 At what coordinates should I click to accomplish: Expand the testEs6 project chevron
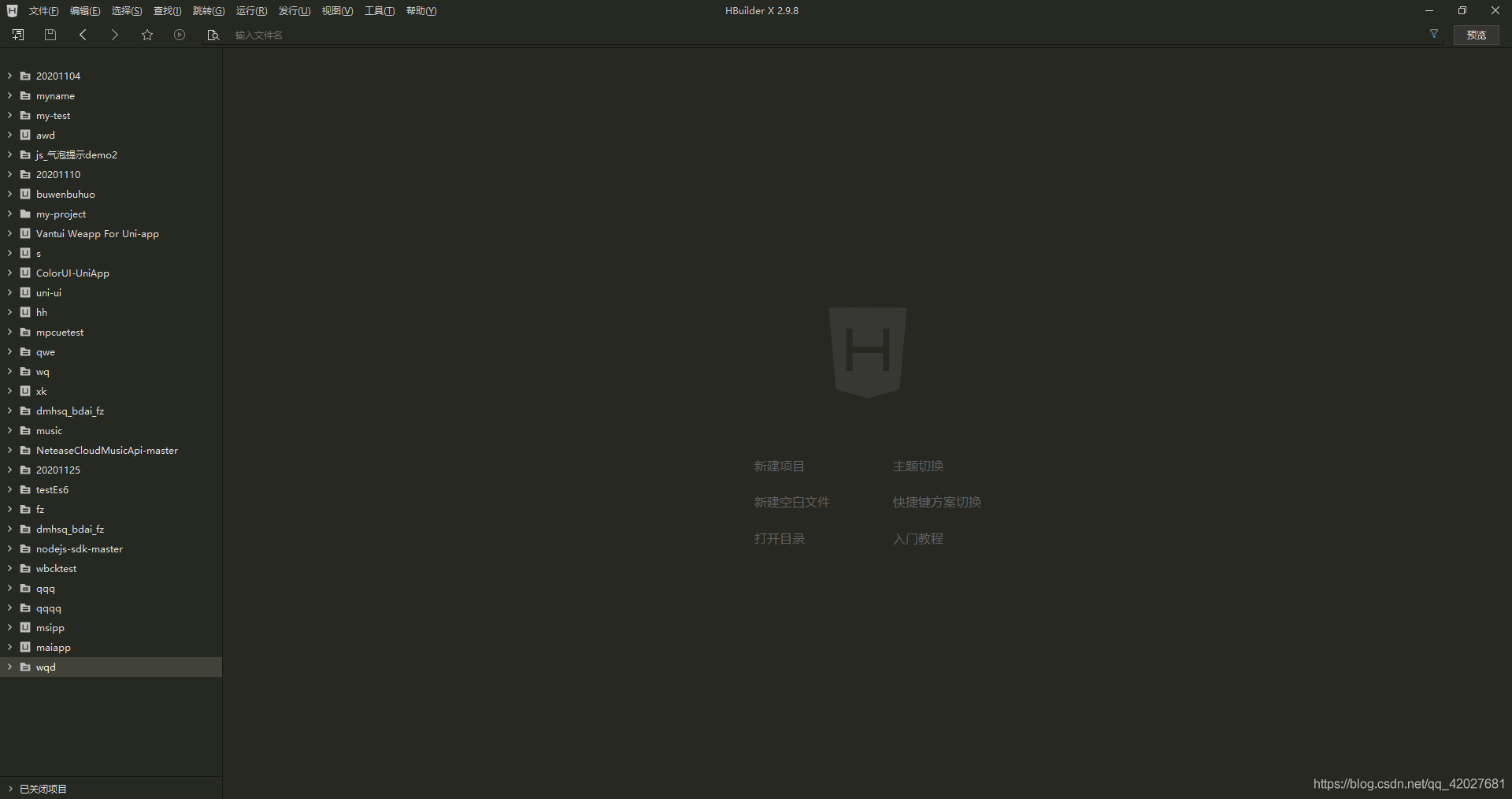pos(9,489)
